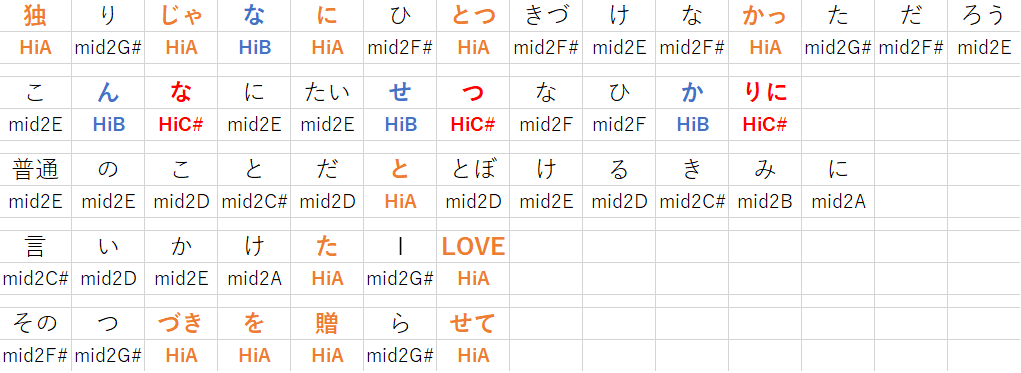Click the HiA note beneath 独
This screenshot has width=1021, height=373.
click(x=36, y=47)
